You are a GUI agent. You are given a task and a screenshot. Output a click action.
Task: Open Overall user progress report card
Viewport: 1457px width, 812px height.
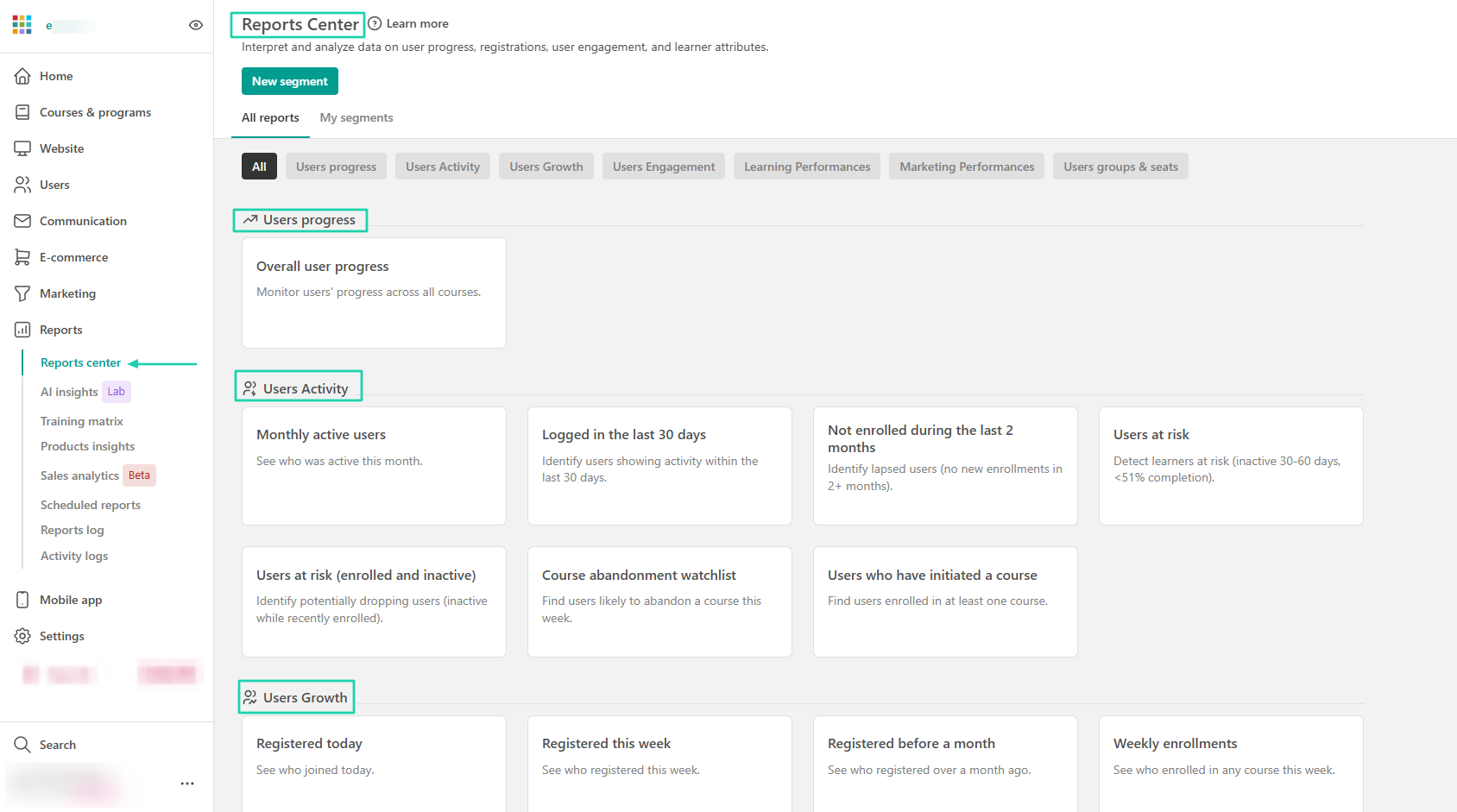[374, 293]
